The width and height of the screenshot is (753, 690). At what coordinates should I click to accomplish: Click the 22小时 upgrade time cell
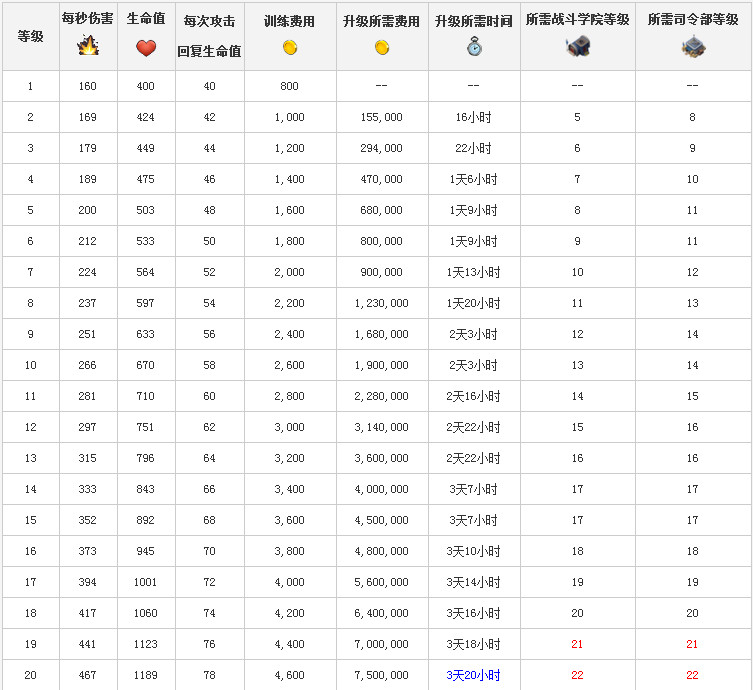pos(474,148)
